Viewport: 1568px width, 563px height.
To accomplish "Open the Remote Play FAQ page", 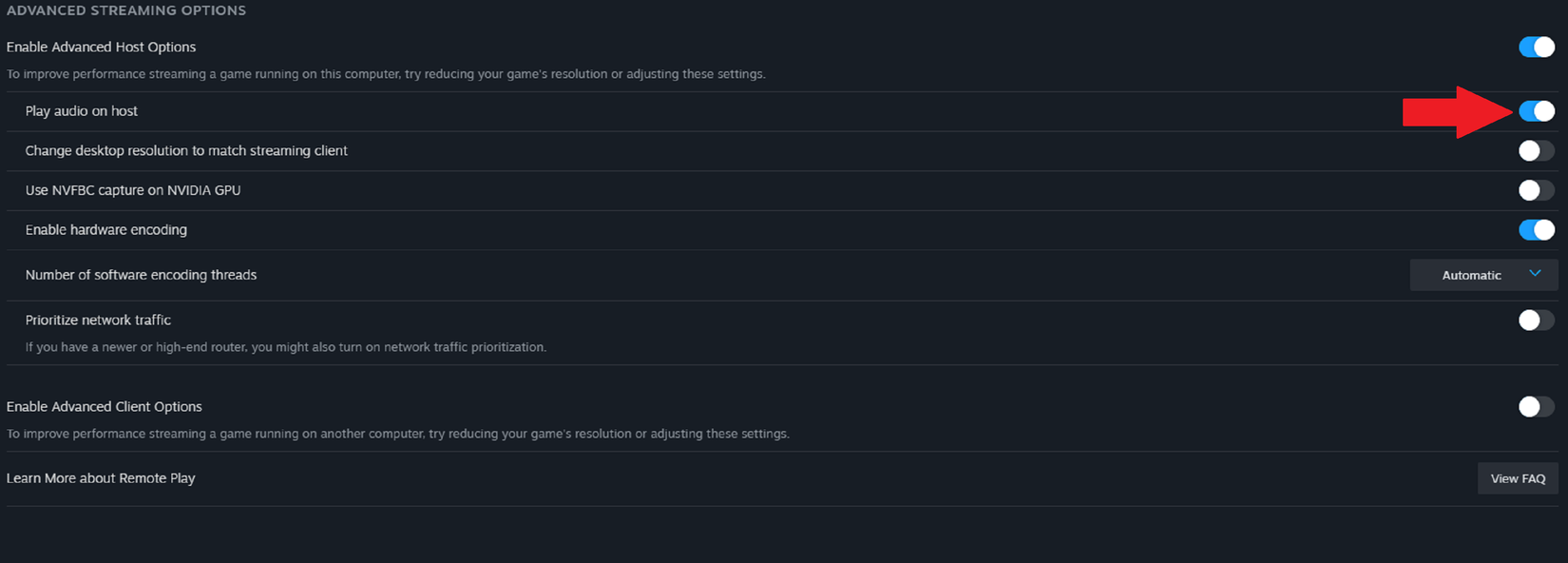I will (1518, 478).
